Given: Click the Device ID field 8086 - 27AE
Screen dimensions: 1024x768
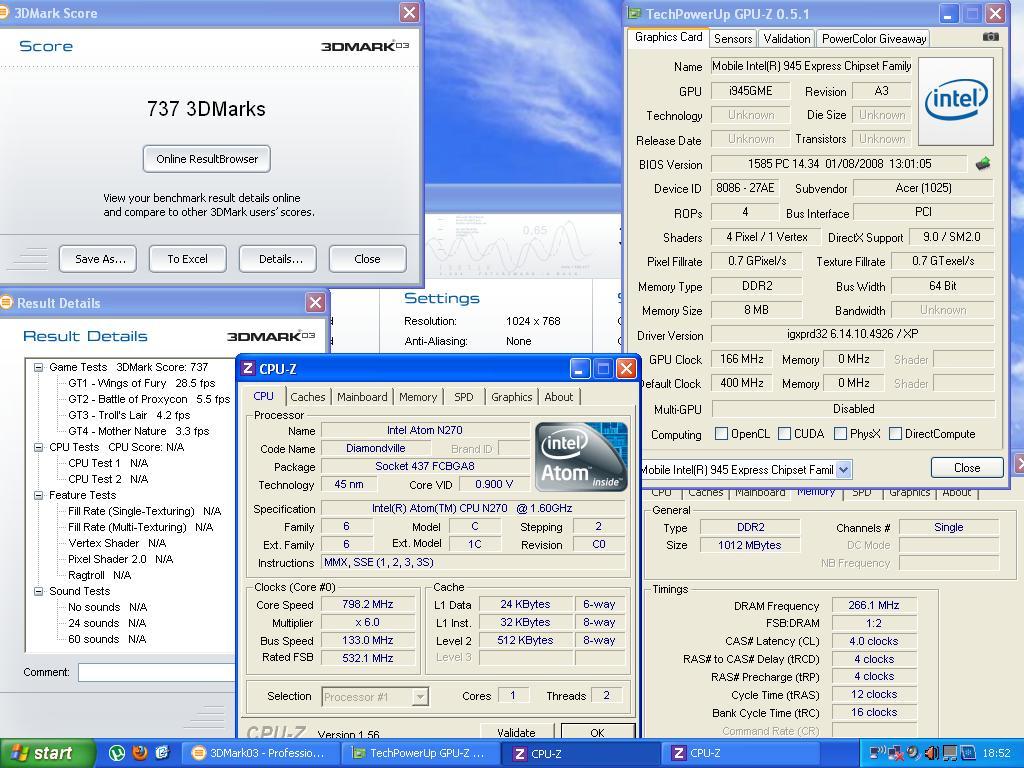Looking at the screenshot, I should click(x=745, y=188).
